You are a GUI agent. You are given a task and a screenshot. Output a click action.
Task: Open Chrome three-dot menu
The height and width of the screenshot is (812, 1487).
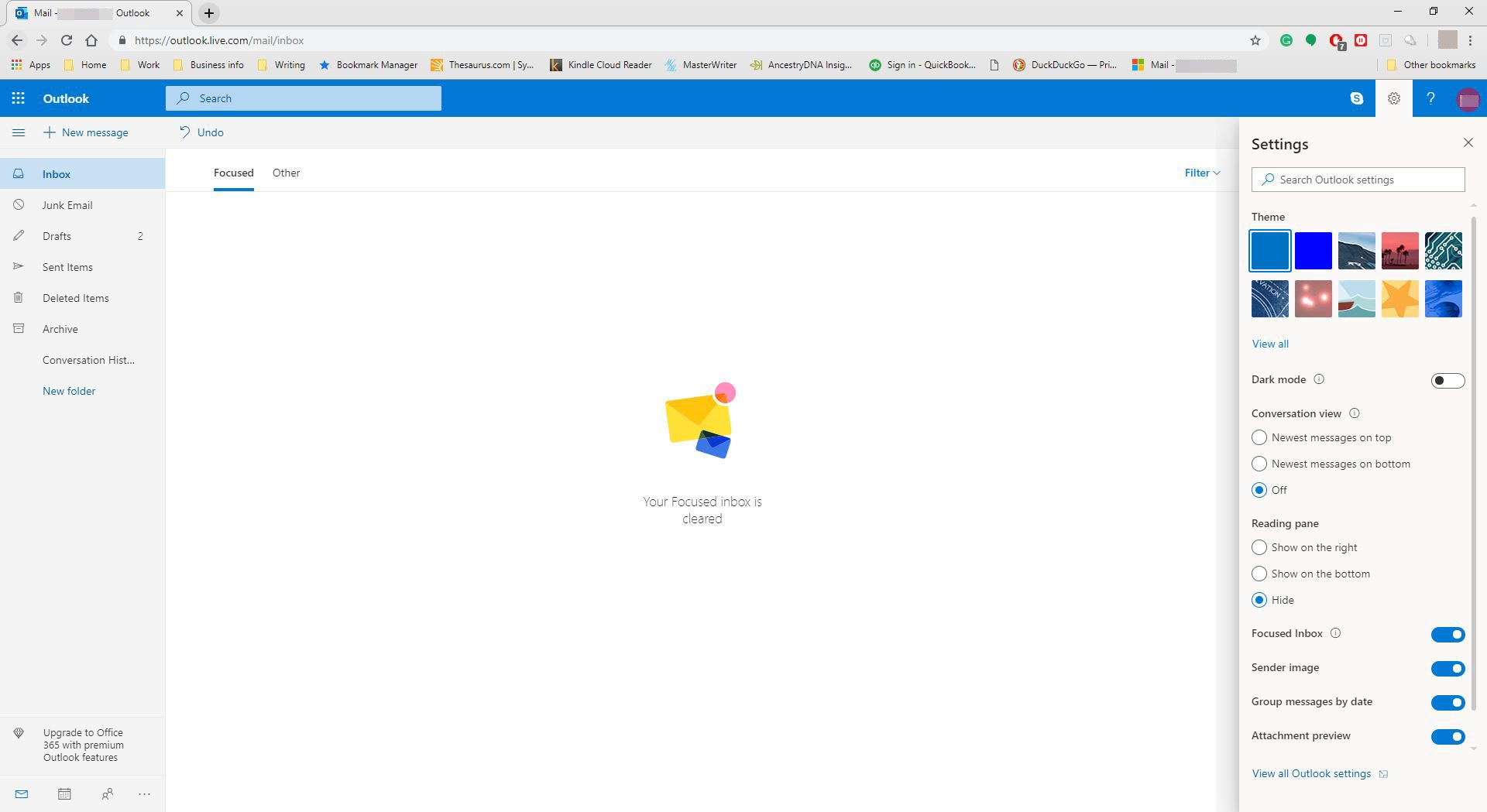coord(1472,40)
